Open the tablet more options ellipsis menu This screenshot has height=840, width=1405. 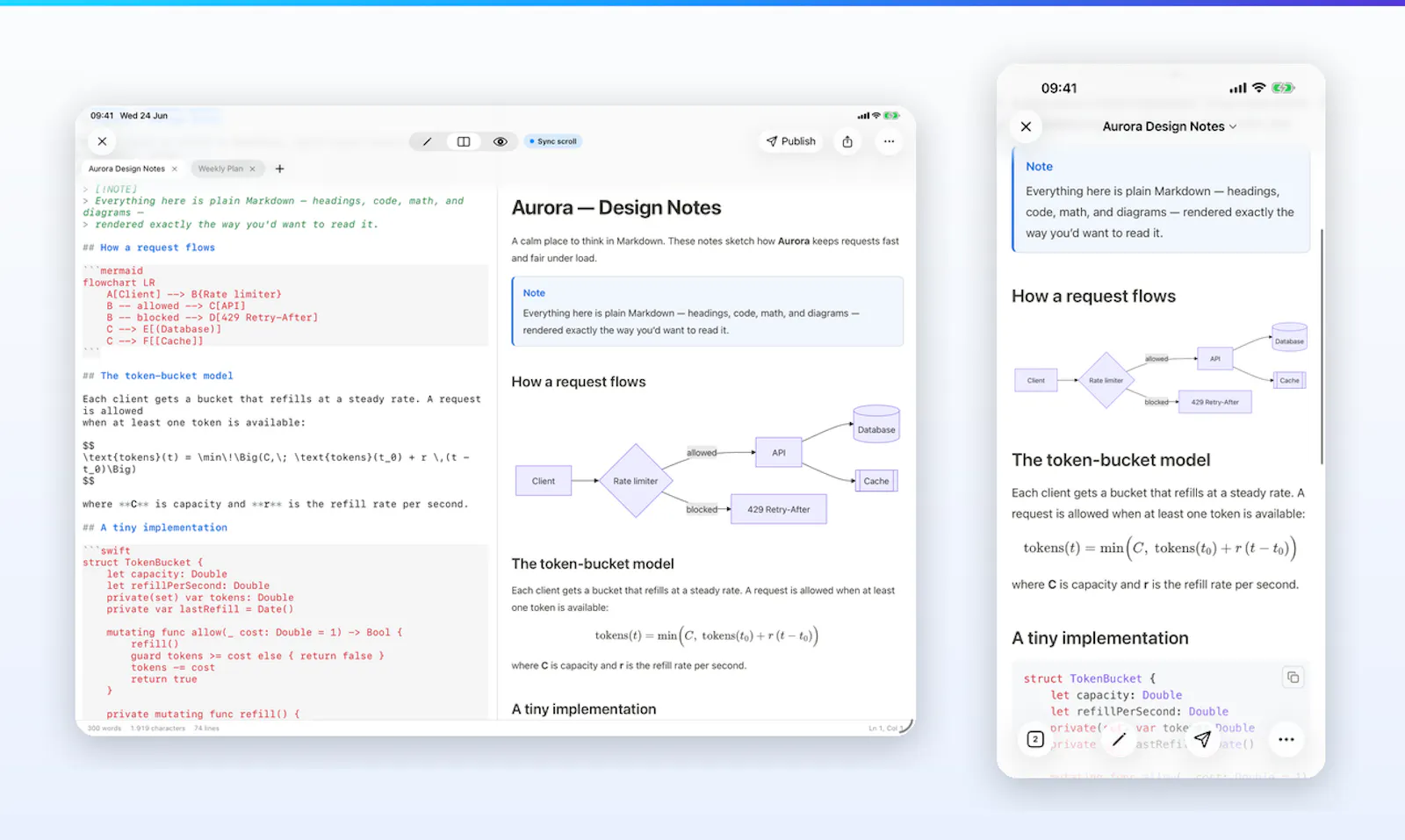(889, 141)
